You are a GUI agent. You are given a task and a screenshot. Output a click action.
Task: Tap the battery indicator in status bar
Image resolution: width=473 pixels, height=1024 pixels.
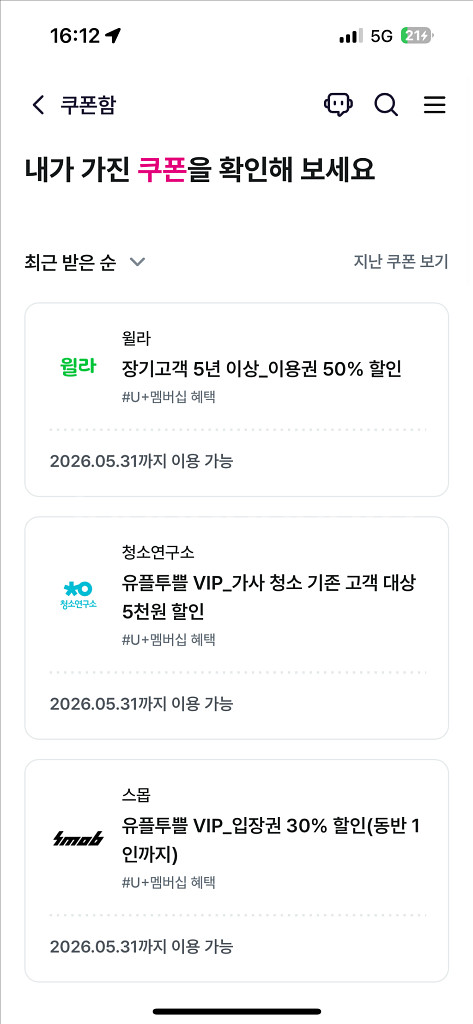tap(417, 36)
